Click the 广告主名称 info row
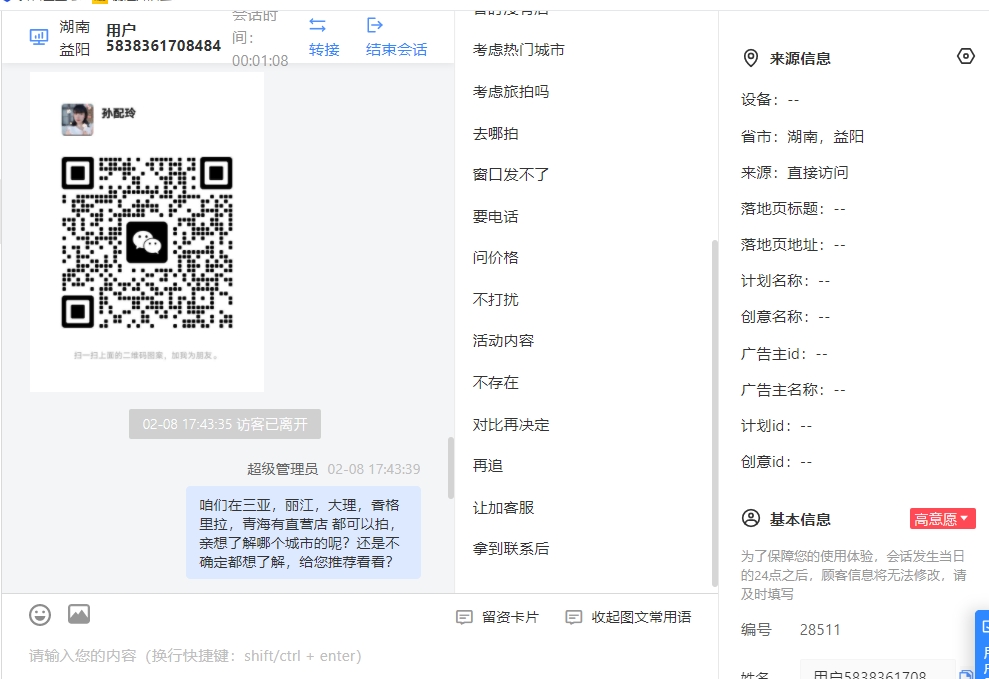Image resolution: width=989 pixels, height=679 pixels. (x=793, y=390)
